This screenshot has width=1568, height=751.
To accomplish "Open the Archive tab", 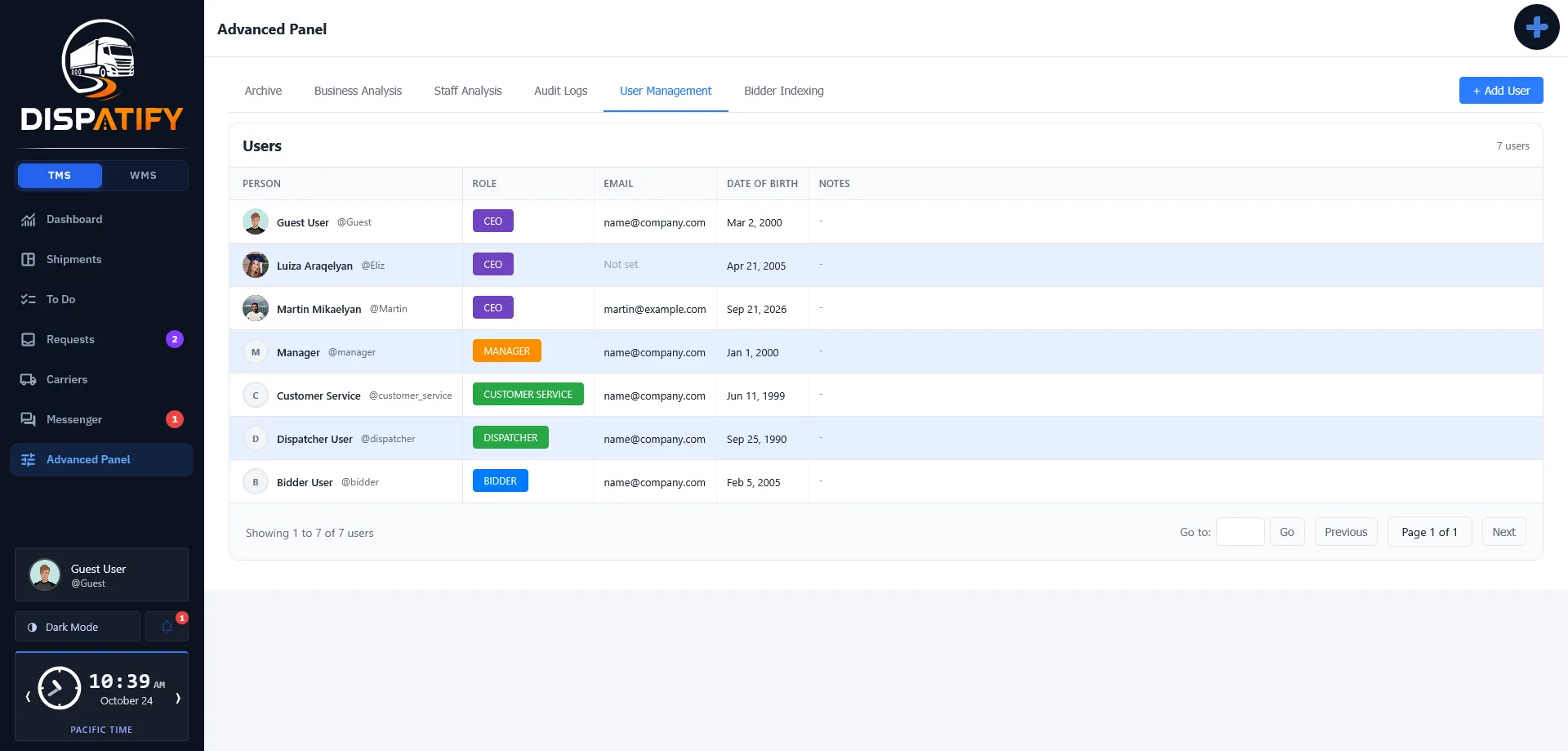I will point(263,91).
